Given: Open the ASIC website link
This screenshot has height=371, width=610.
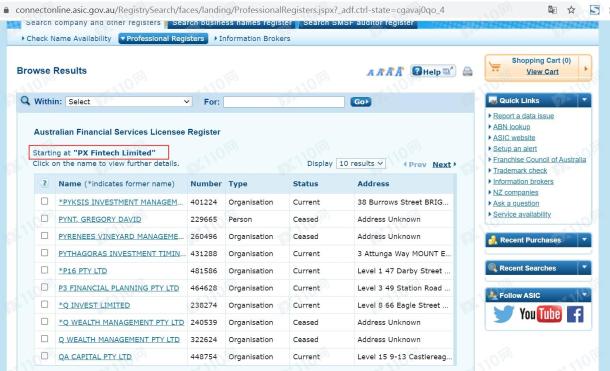Looking at the screenshot, I should coord(514,137).
